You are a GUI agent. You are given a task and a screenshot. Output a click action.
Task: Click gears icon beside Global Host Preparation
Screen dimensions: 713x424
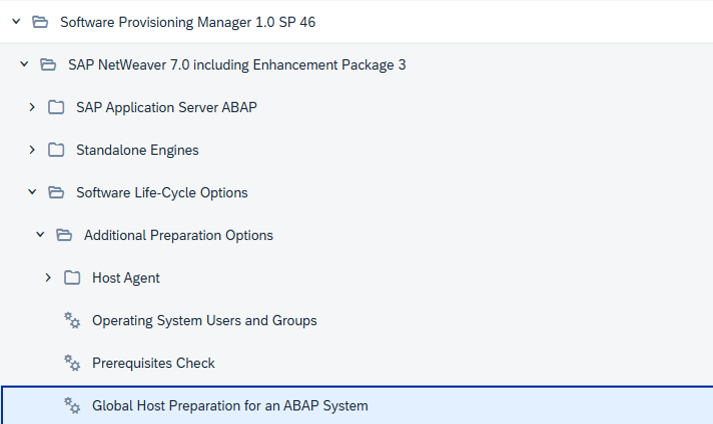pos(72,405)
